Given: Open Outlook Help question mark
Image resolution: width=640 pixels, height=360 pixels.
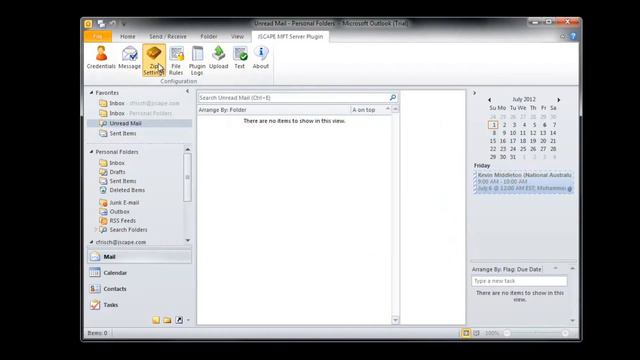Looking at the screenshot, I should click(x=573, y=36).
